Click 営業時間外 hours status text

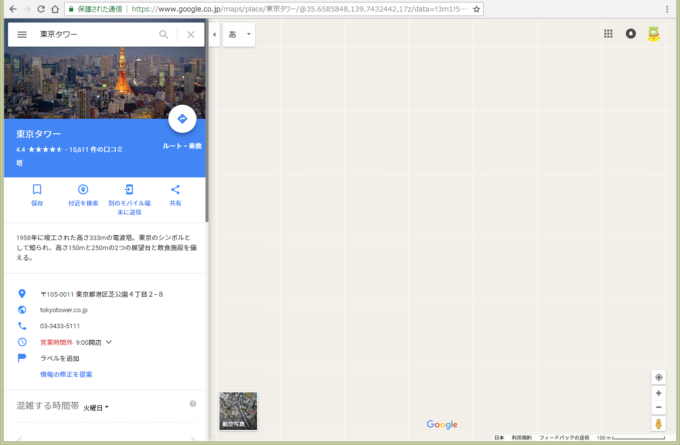coord(56,342)
